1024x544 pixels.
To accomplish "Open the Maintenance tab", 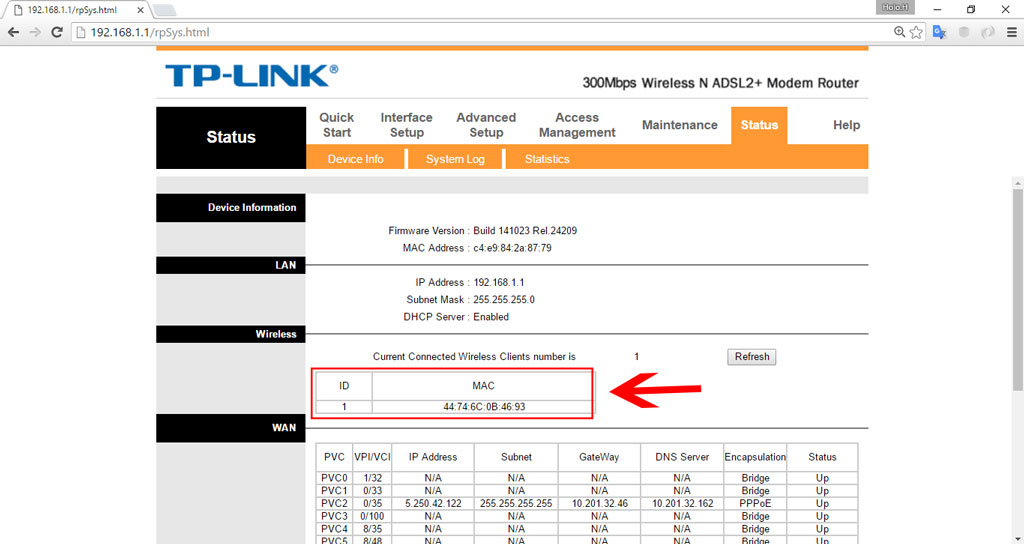I will (679, 125).
